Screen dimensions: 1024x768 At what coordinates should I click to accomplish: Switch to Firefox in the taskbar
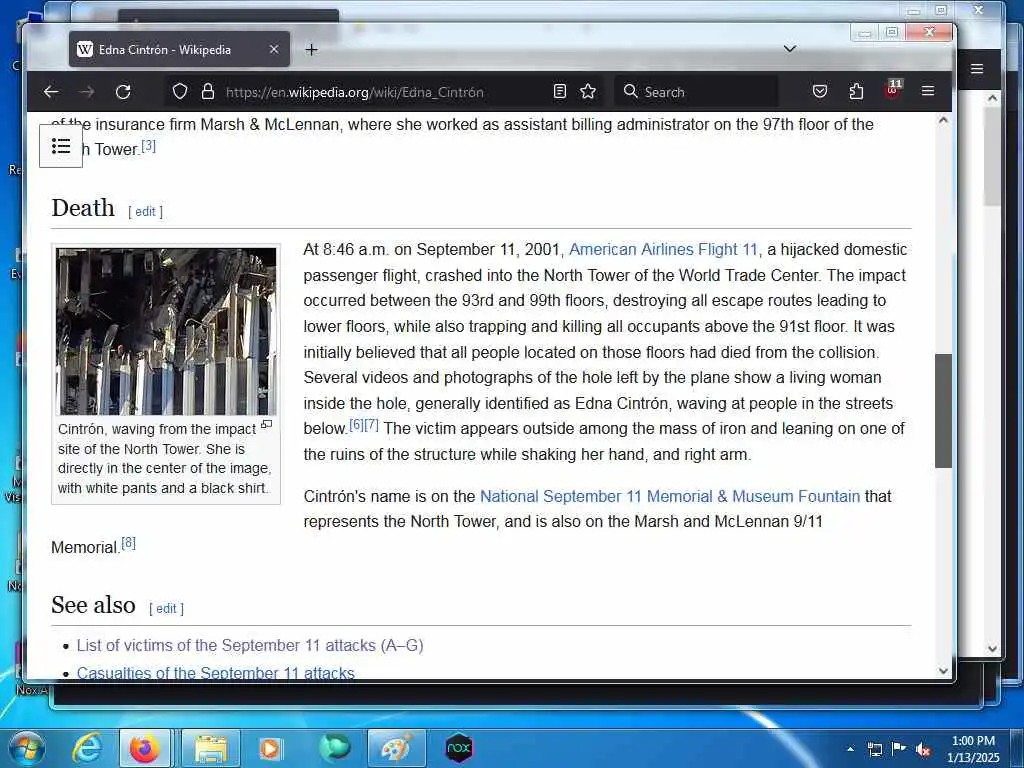tap(145, 748)
